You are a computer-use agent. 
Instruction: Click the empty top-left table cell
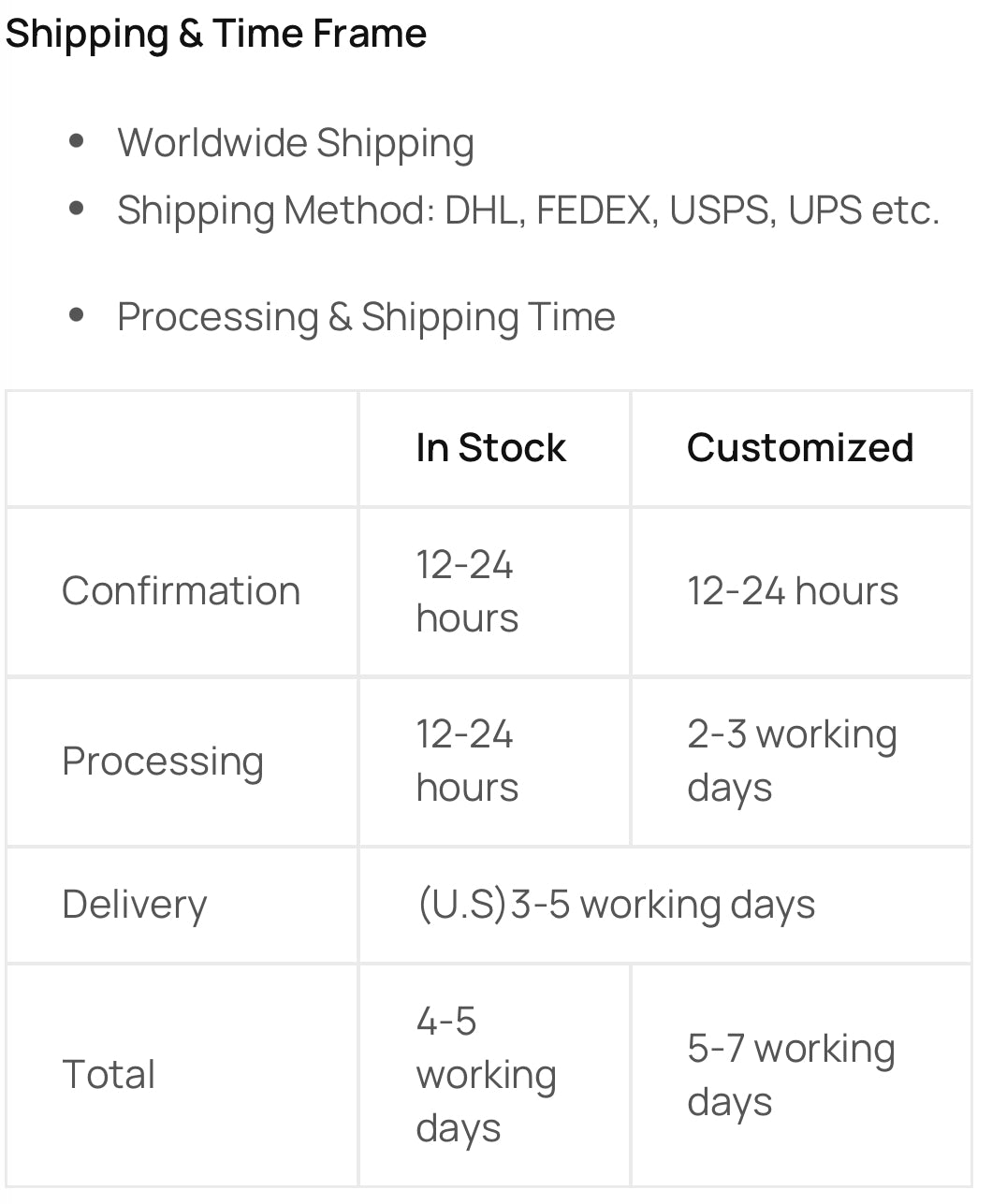(182, 449)
